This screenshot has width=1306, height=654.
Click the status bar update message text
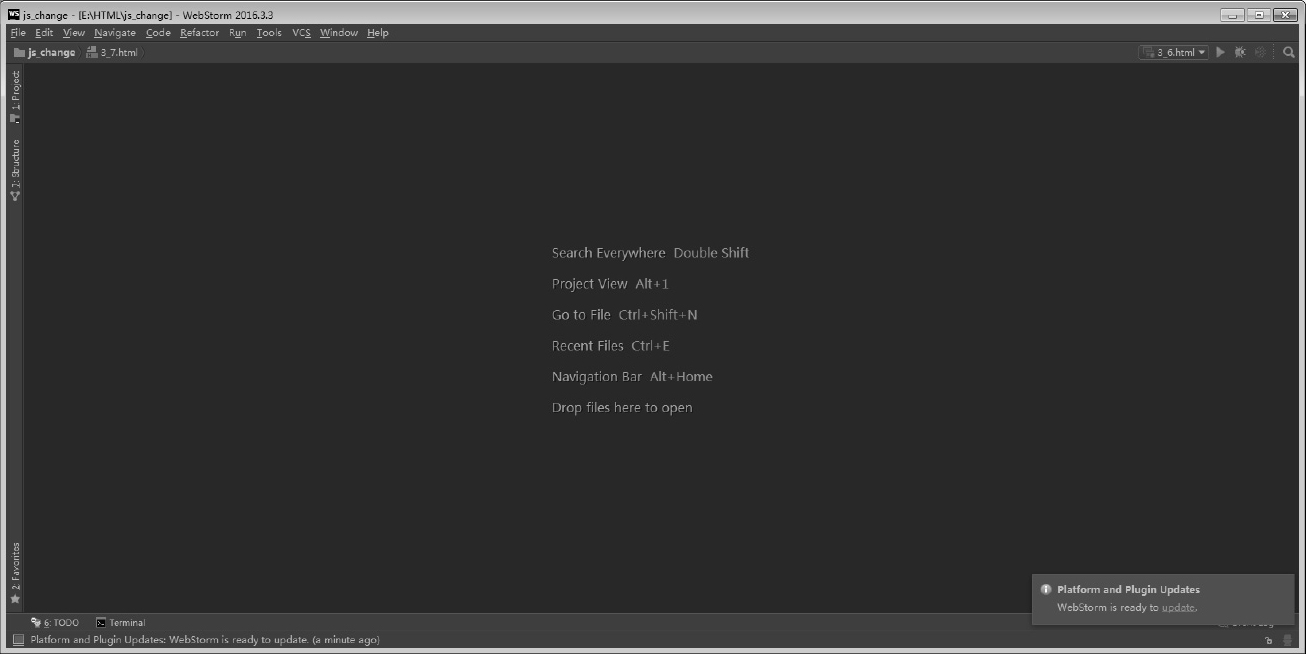[x=205, y=640]
